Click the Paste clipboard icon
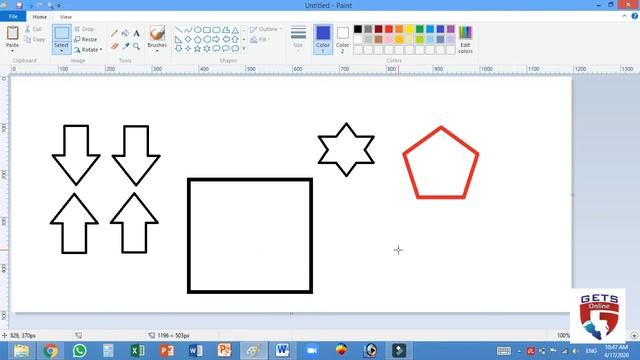 click(12, 33)
